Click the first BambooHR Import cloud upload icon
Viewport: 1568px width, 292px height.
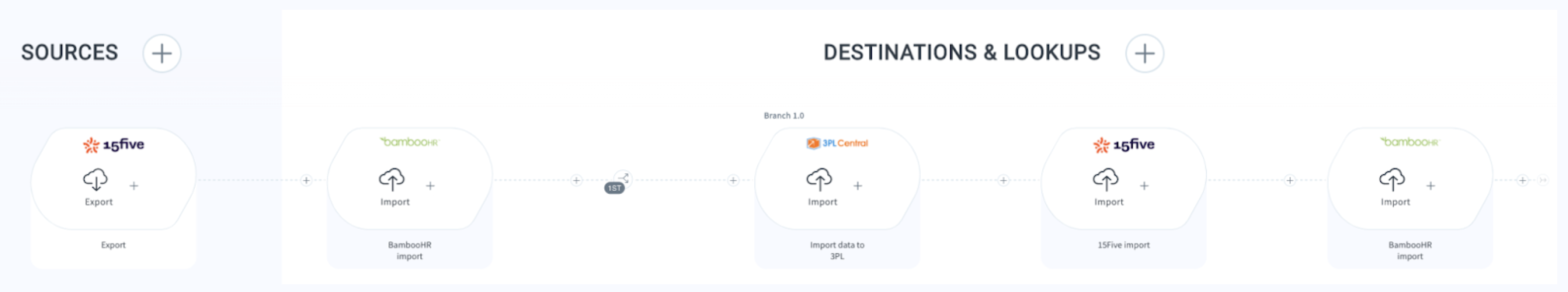[391, 180]
